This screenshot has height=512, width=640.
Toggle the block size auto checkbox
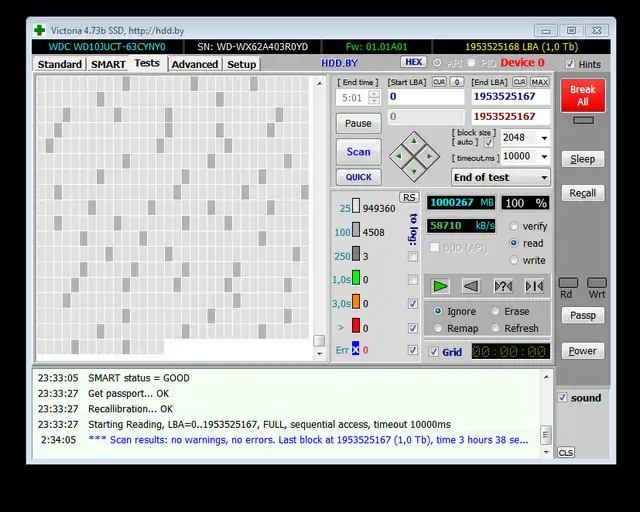tap(489, 142)
